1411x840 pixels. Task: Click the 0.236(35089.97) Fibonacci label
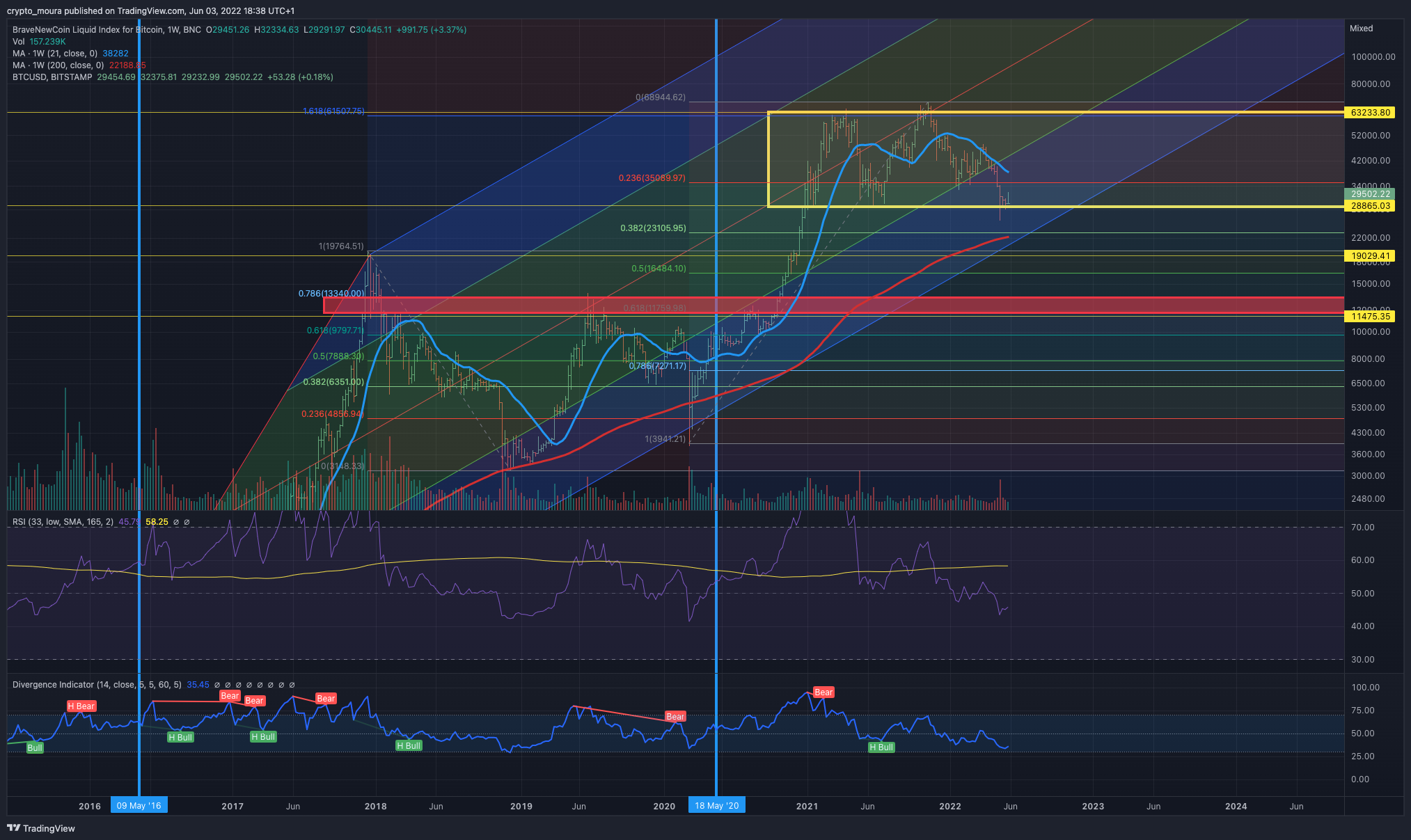point(652,178)
